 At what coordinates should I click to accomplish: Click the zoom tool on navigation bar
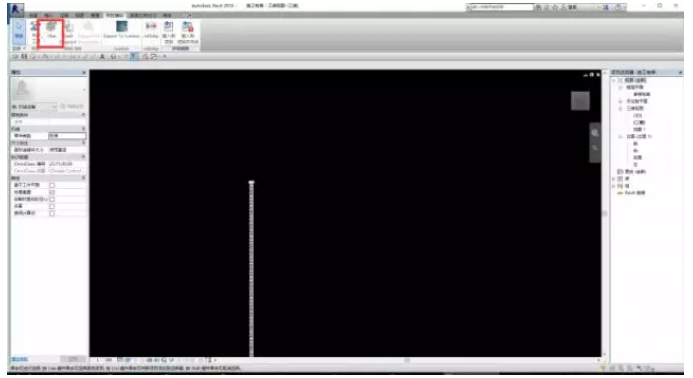pos(595,148)
